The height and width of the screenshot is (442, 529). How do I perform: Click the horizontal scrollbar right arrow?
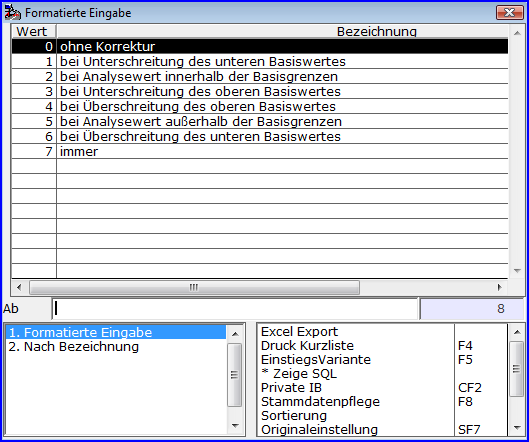pyautogui.click(x=500, y=287)
